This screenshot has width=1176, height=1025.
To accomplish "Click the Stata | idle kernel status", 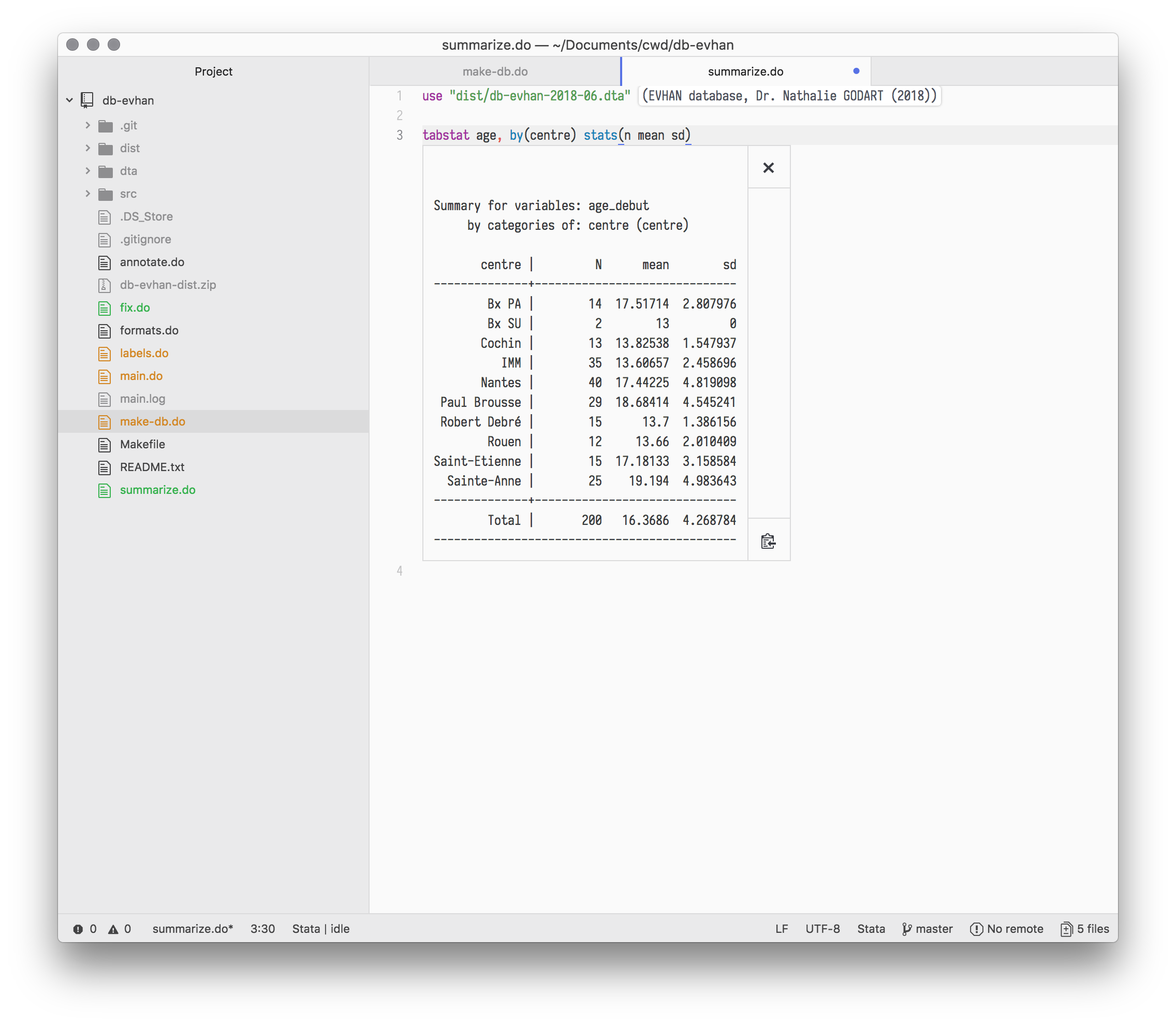I will (320, 929).
